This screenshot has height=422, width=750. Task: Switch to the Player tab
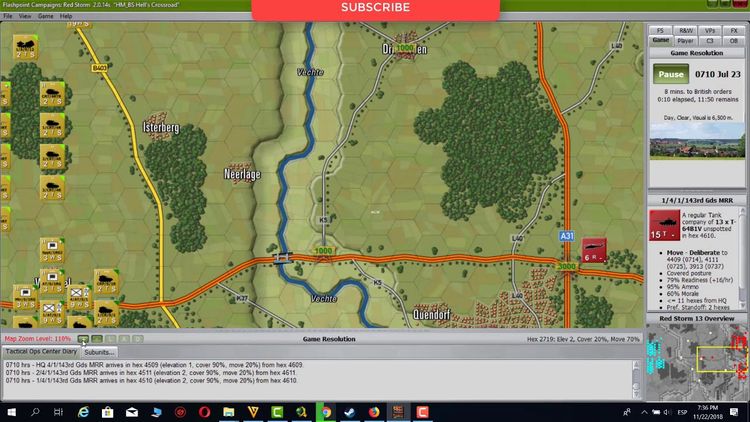[x=685, y=41]
